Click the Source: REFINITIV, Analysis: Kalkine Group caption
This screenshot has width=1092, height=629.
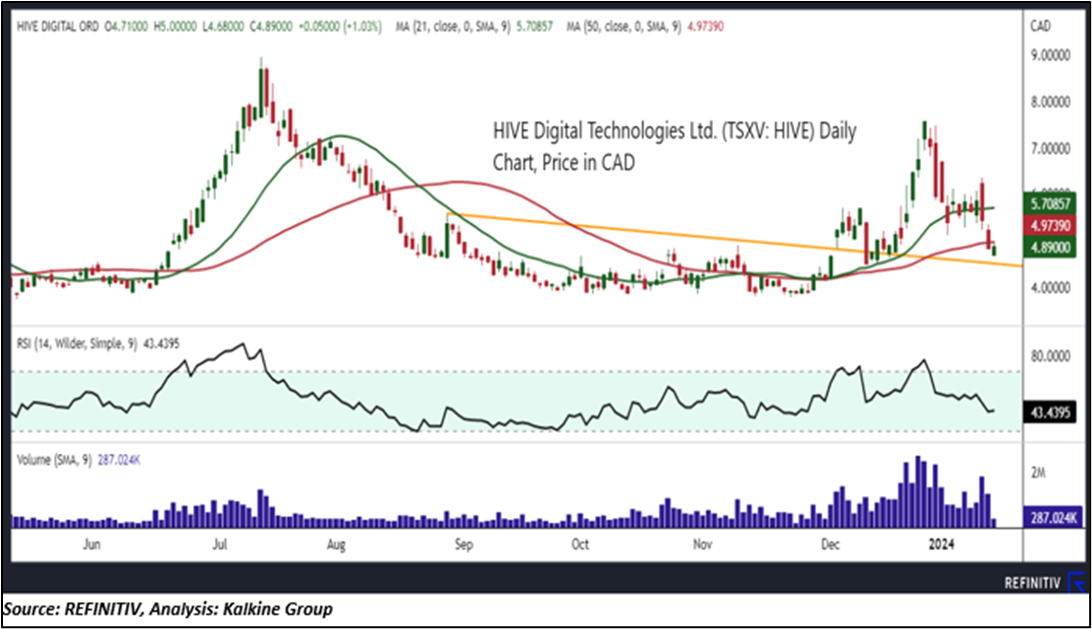point(168,609)
